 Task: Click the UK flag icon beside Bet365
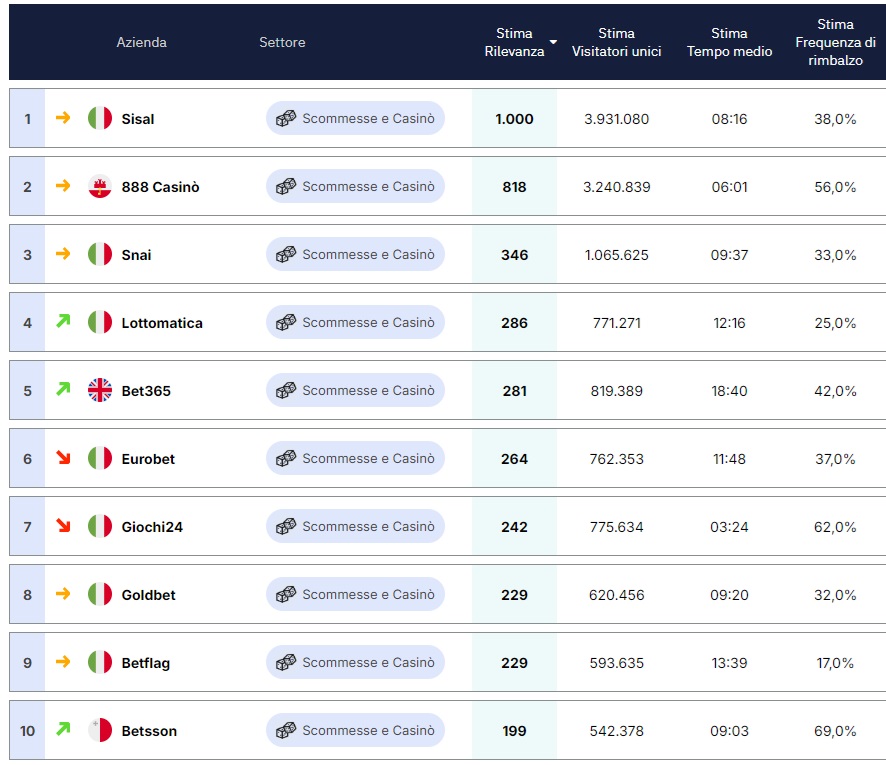[x=100, y=390]
